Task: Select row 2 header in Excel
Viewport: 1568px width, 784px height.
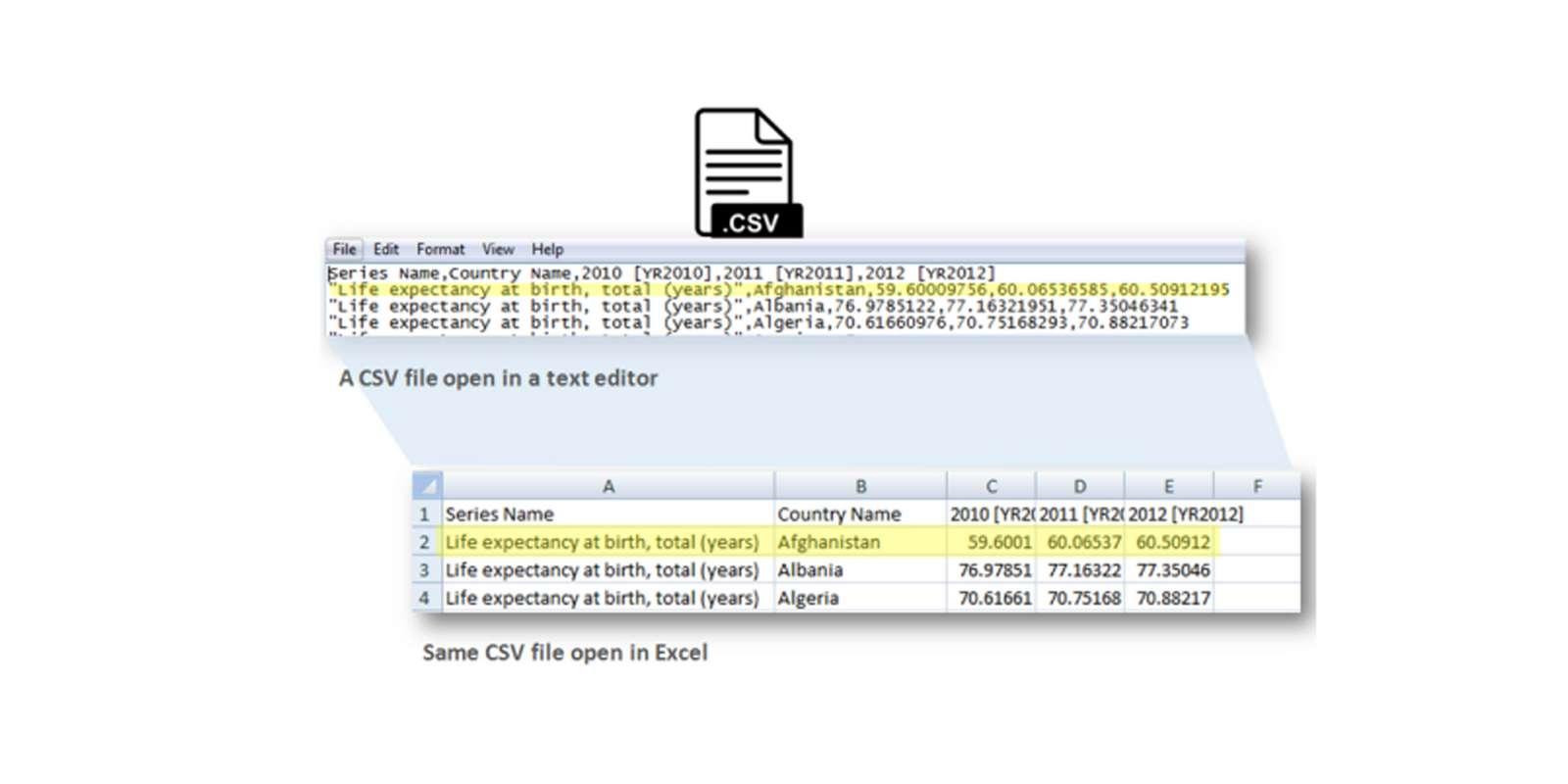Action: coord(427,542)
